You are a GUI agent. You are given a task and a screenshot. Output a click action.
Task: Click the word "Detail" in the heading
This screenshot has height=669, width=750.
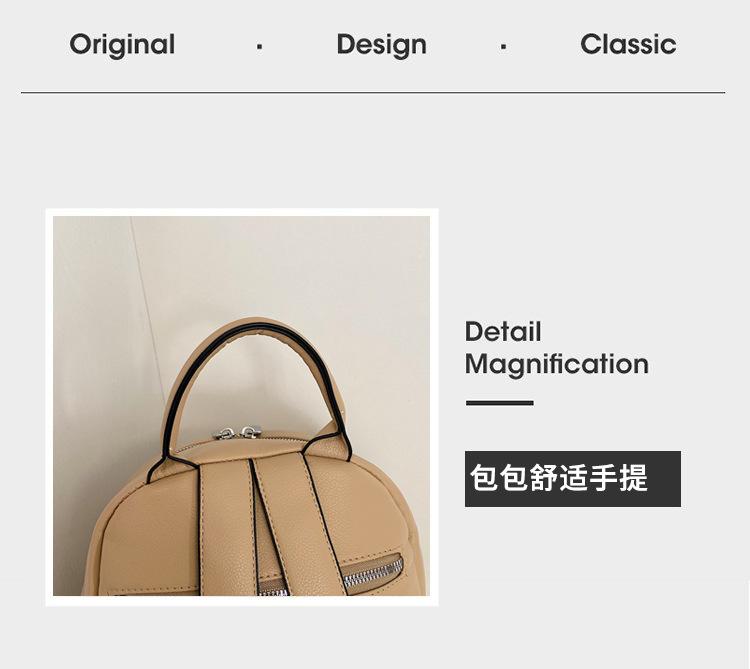coord(503,332)
